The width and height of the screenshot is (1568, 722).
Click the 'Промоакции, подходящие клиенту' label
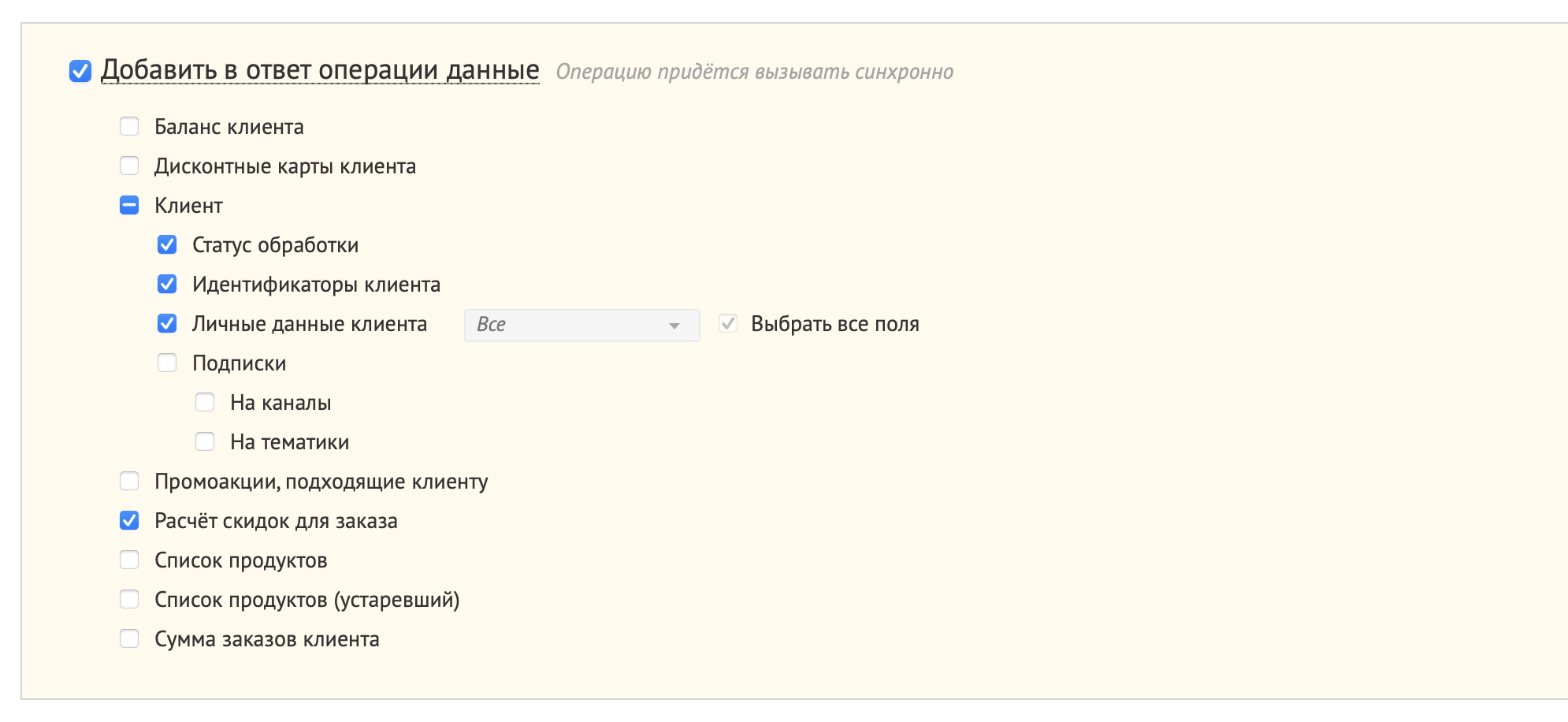(321, 482)
